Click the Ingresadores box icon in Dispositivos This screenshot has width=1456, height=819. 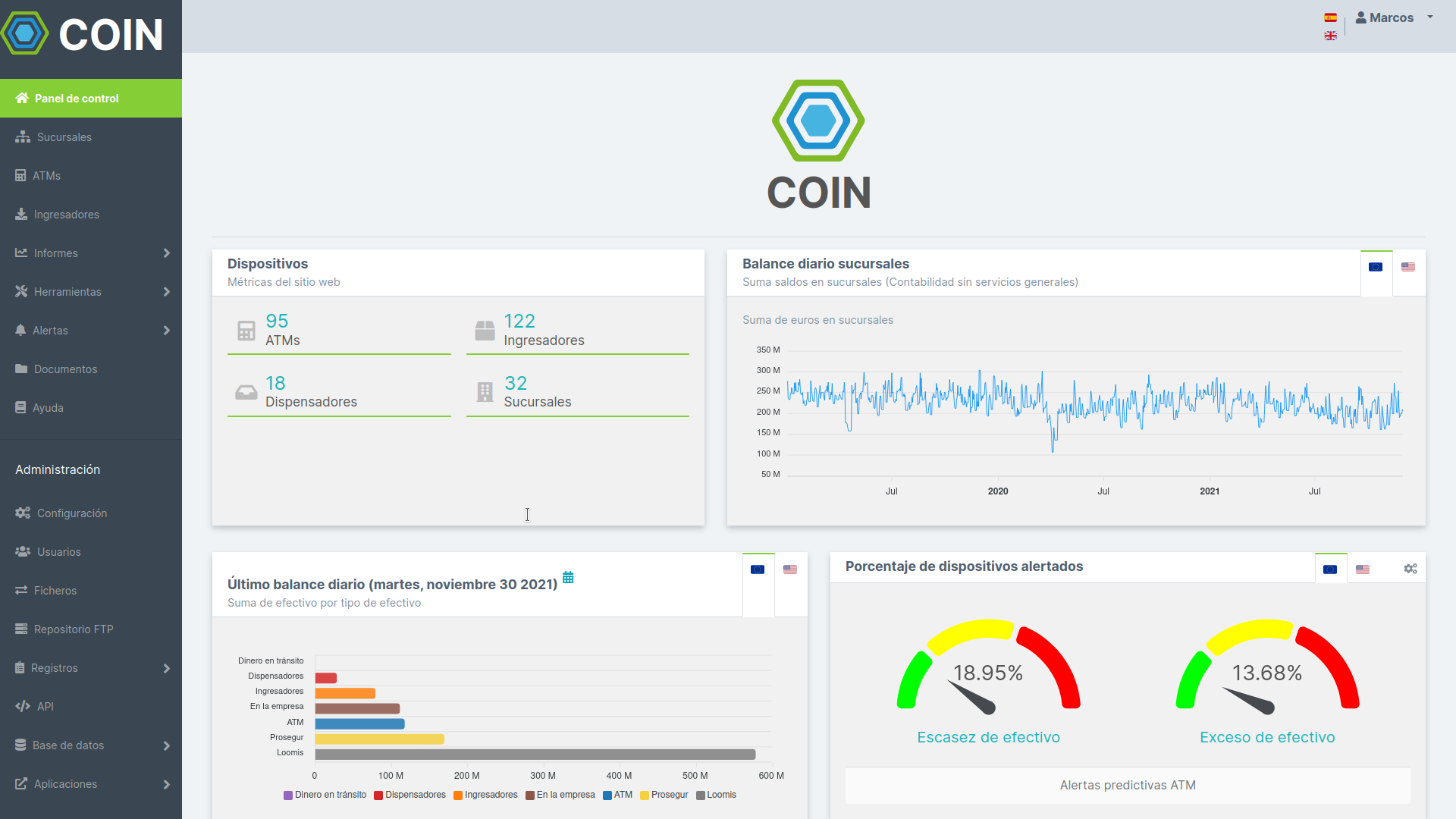(x=485, y=331)
